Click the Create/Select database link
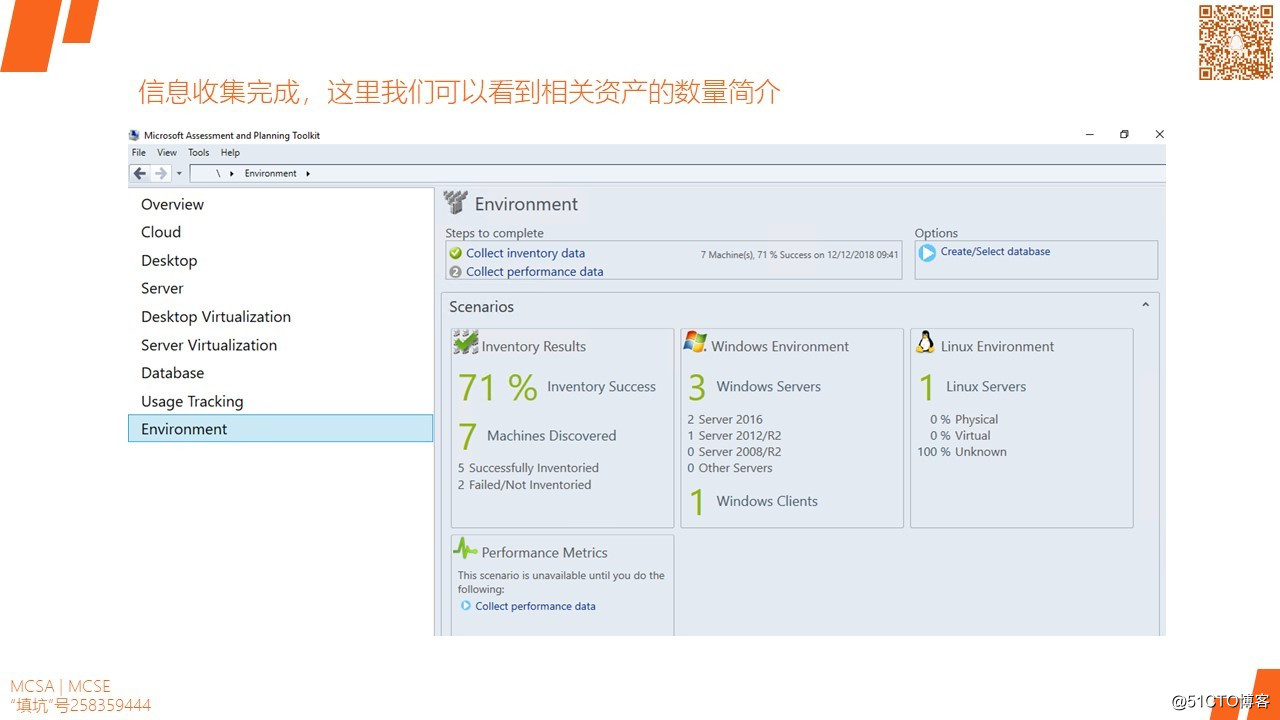The image size is (1280, 720). point(995,252)
